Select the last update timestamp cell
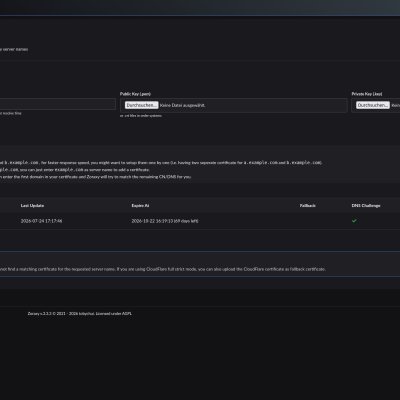 (x=41, y=221)
